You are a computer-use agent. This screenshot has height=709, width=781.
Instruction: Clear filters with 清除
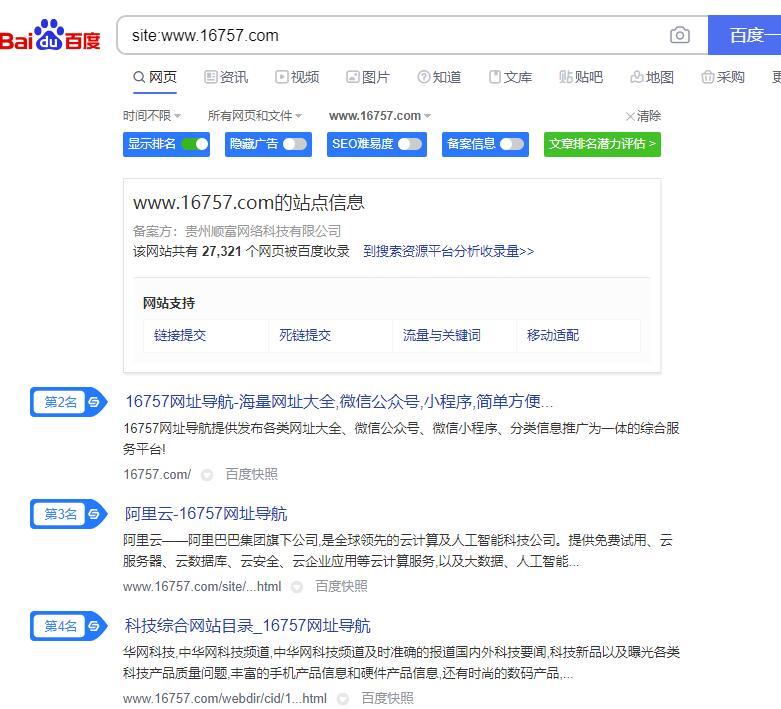coord(644,116)
